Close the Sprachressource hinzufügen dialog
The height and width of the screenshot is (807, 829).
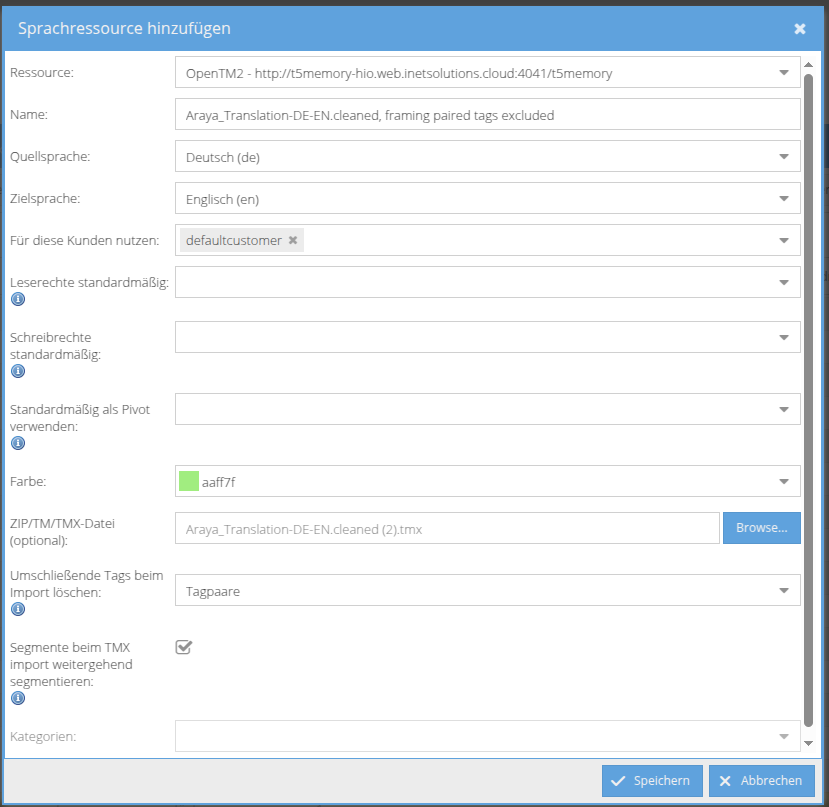(x=800, y=29)
